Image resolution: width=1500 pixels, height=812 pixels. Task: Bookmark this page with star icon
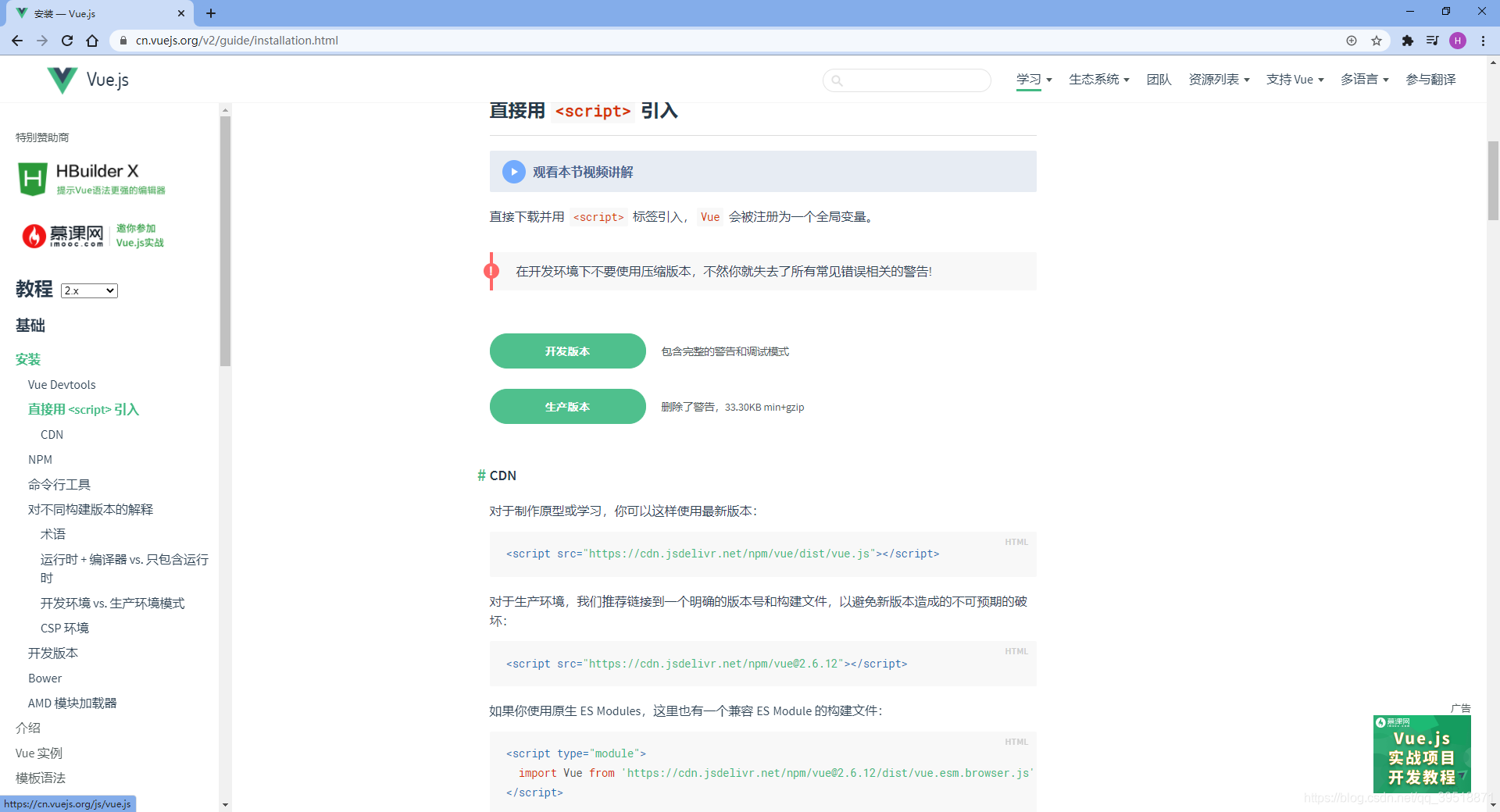[1377, 41]
